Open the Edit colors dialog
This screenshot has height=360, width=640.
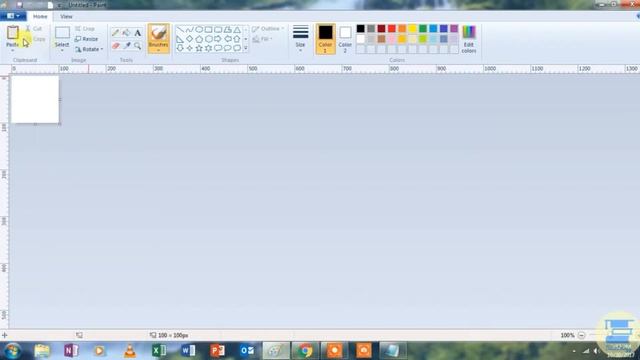(x=469, y=39)
